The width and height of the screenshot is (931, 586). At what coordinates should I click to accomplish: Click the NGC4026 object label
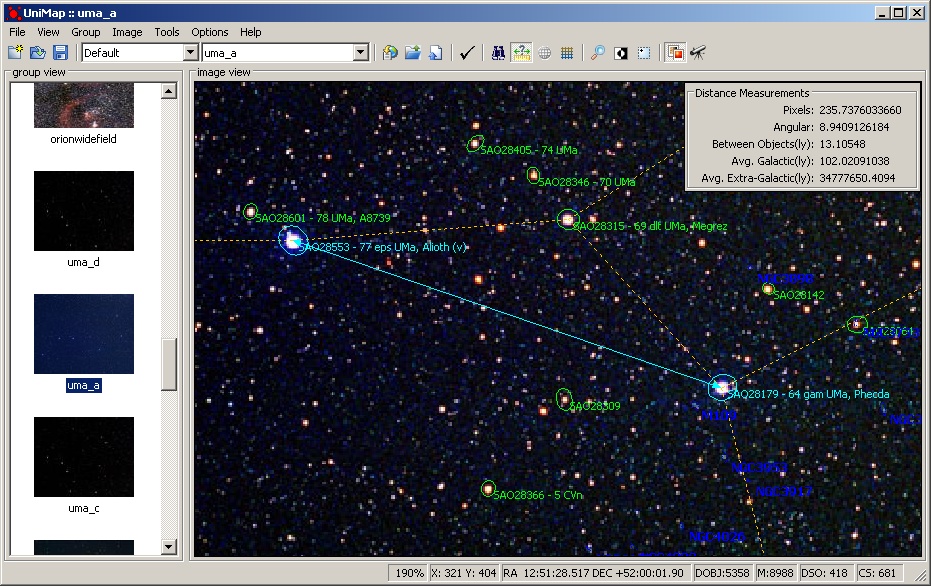coord(717,537)
